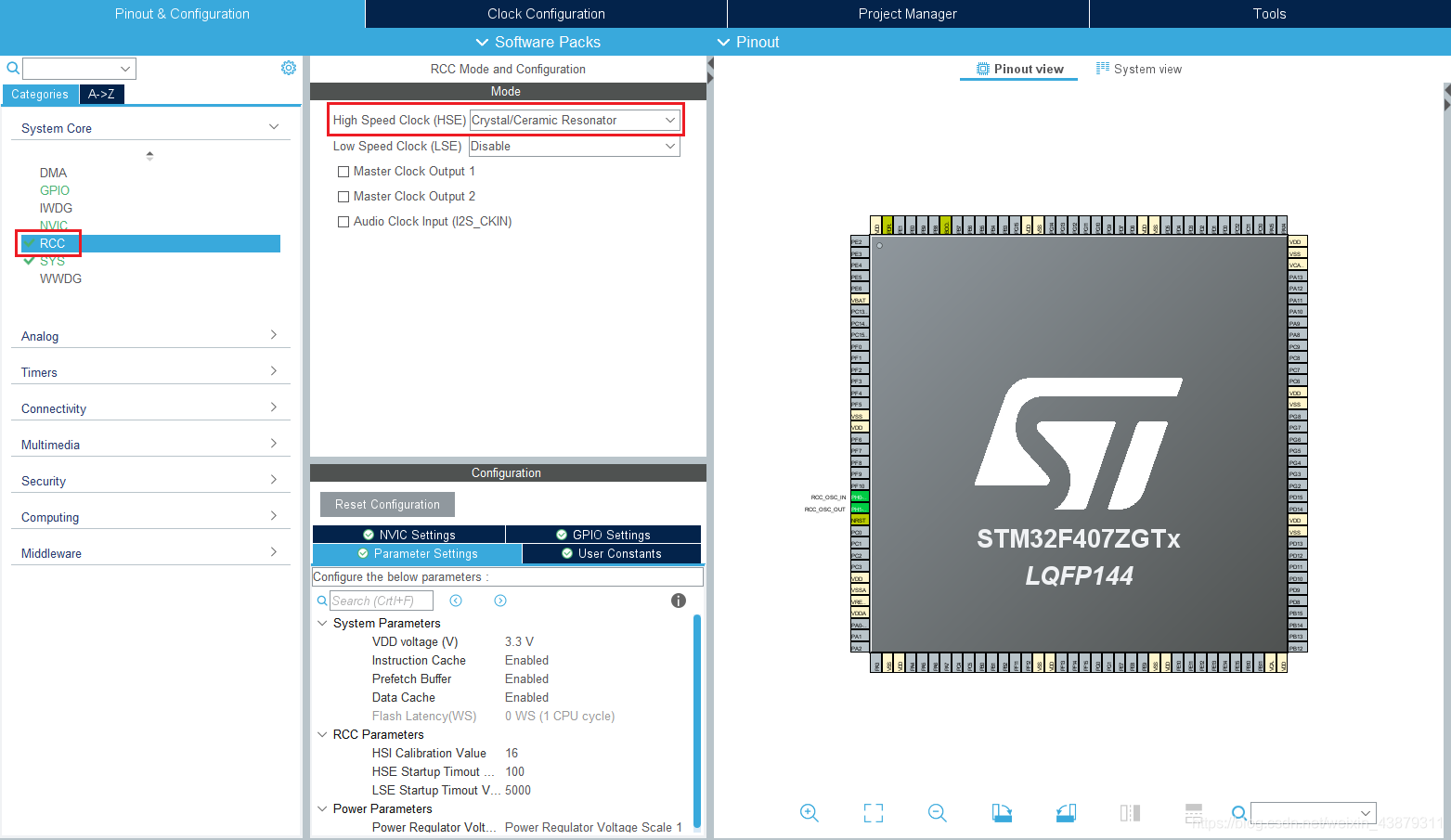
Task: Click the horizontal split view icon
Action: pos(1194,813)
